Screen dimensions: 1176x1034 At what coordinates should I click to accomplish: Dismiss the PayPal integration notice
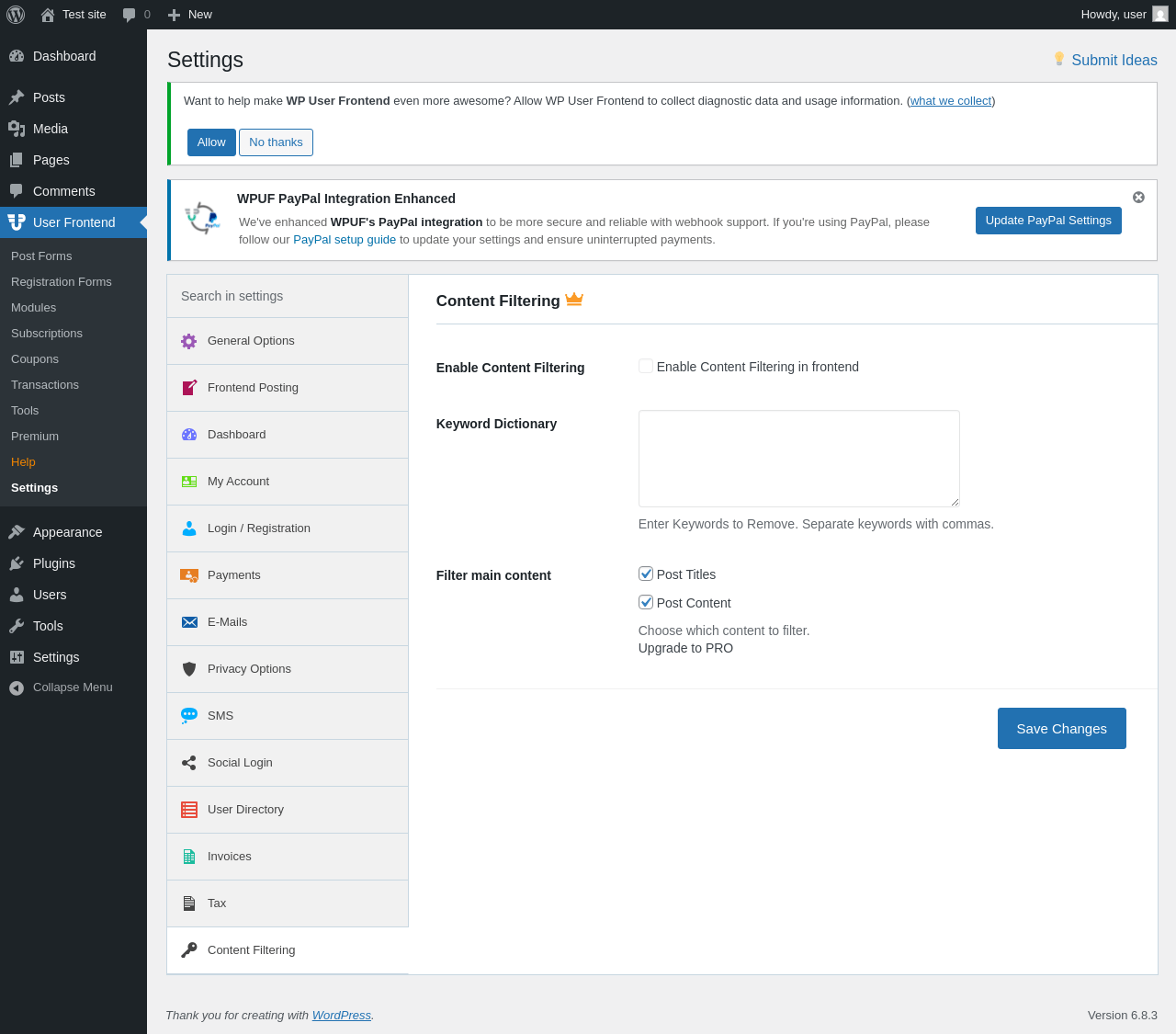click(1138, 198)
